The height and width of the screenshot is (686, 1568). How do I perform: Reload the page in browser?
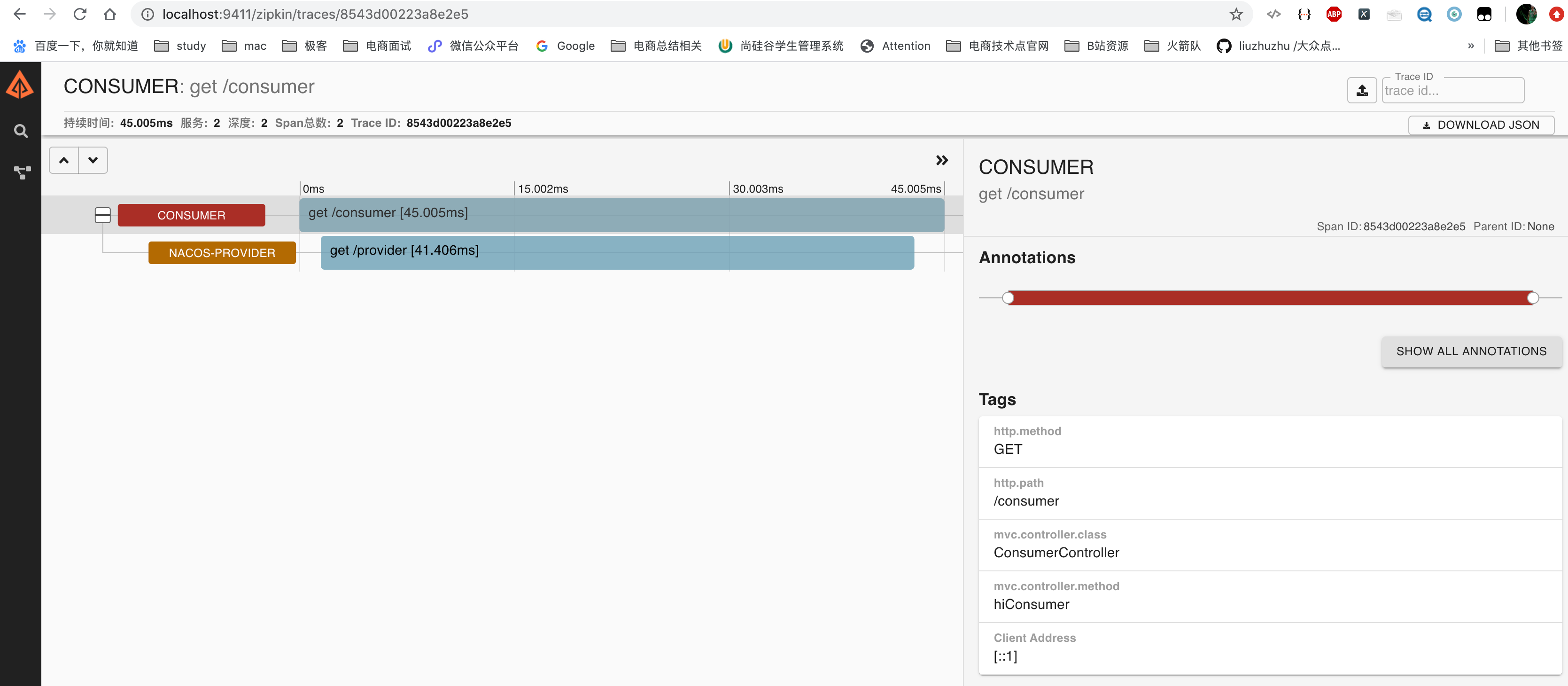tap(80, 14)
